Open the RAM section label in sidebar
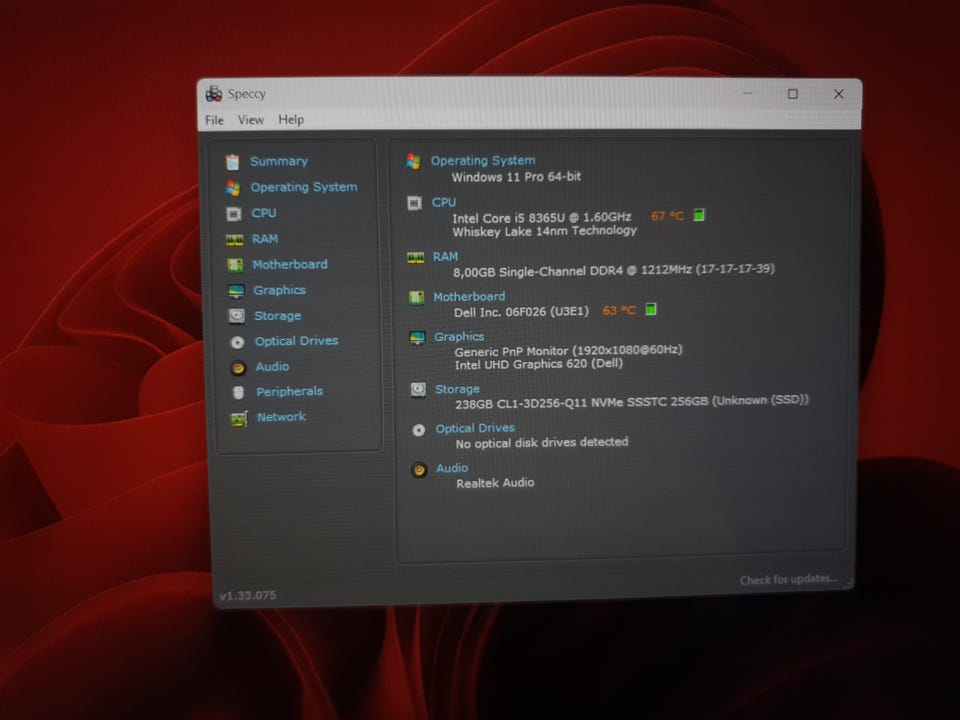 tap(265, 239)
